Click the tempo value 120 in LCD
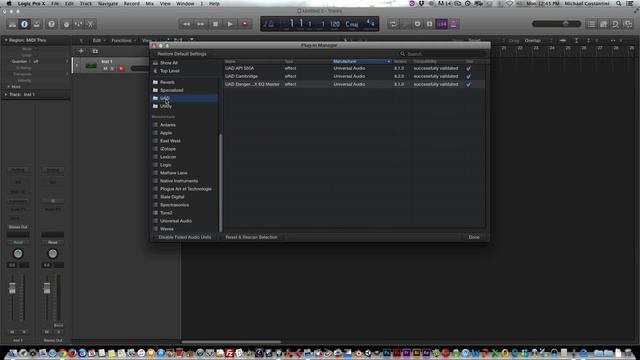Image resolution: width=640 pixels, height=360 pixels. [335, 24]
